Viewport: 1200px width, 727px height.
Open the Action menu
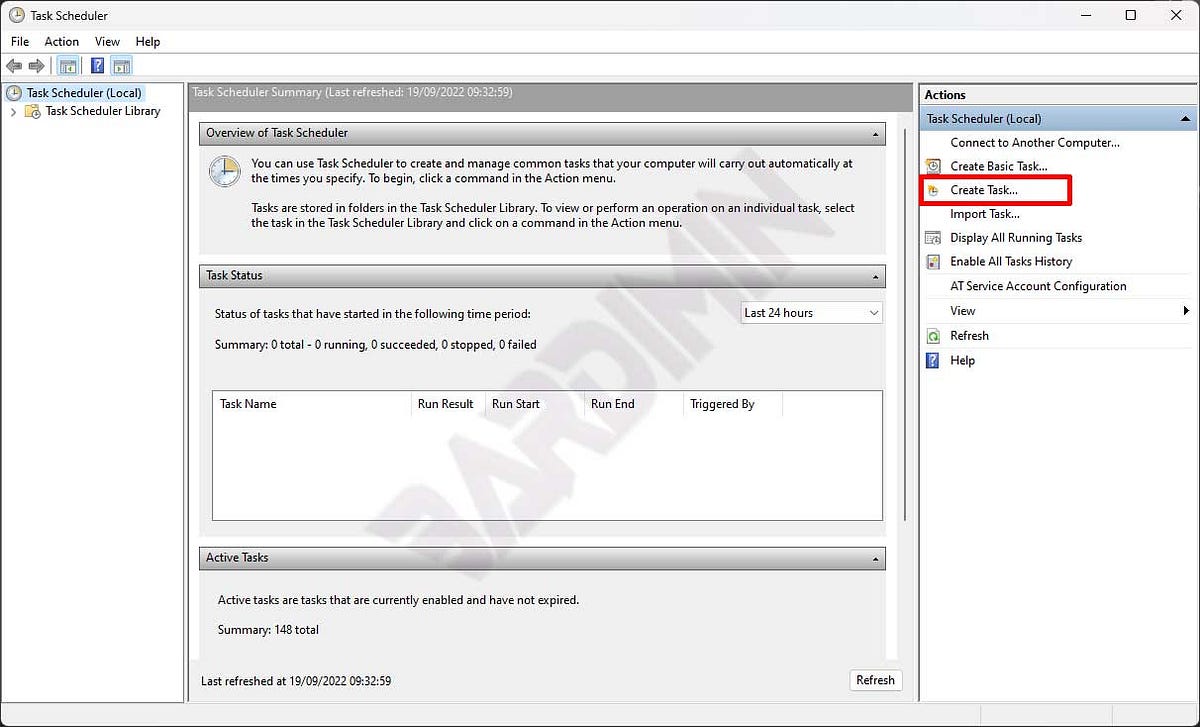(61, 41)
